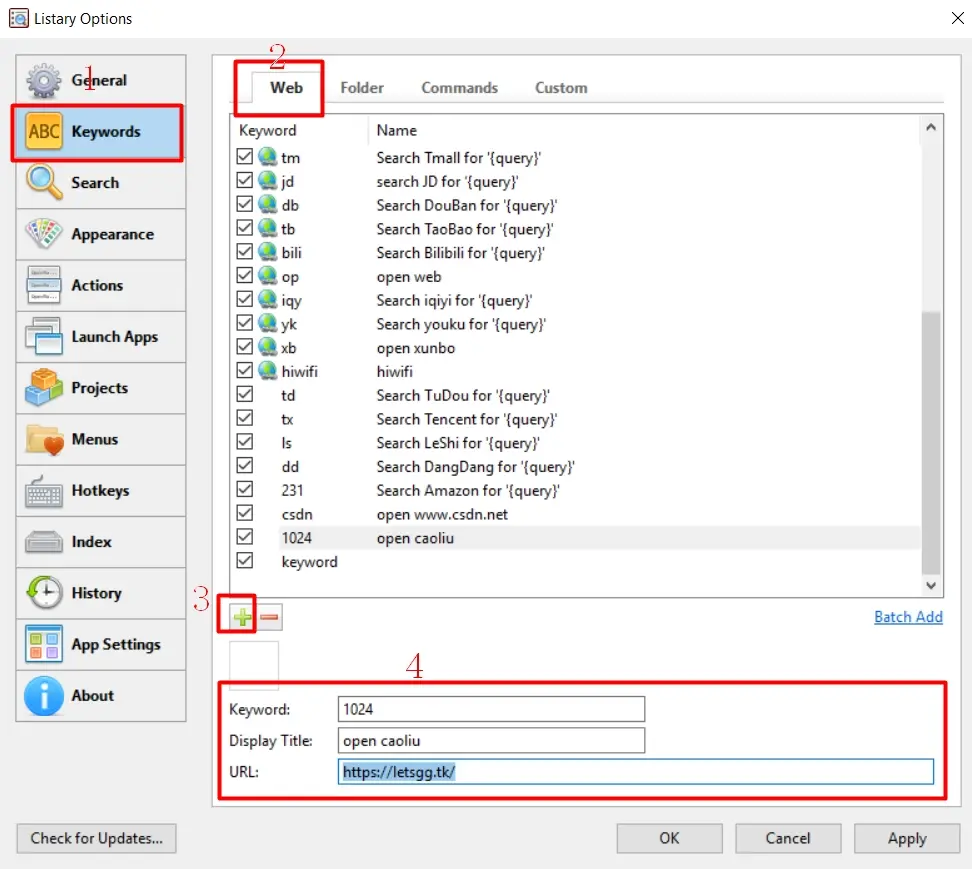The width and height of the screenshot is (972, 869).
Task: Go to the Hotkeys keyboard icon
Action: point(43,491)
